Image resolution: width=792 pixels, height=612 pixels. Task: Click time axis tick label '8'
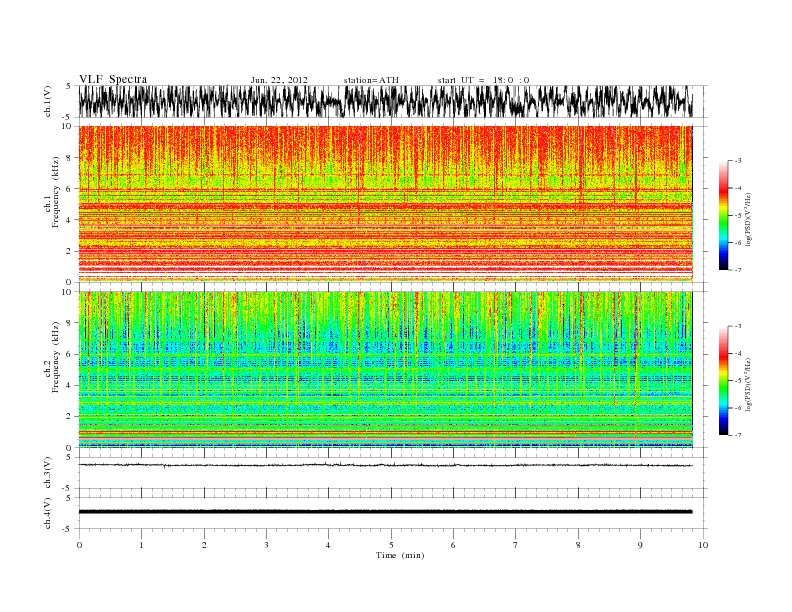click(x=578, y=545)
